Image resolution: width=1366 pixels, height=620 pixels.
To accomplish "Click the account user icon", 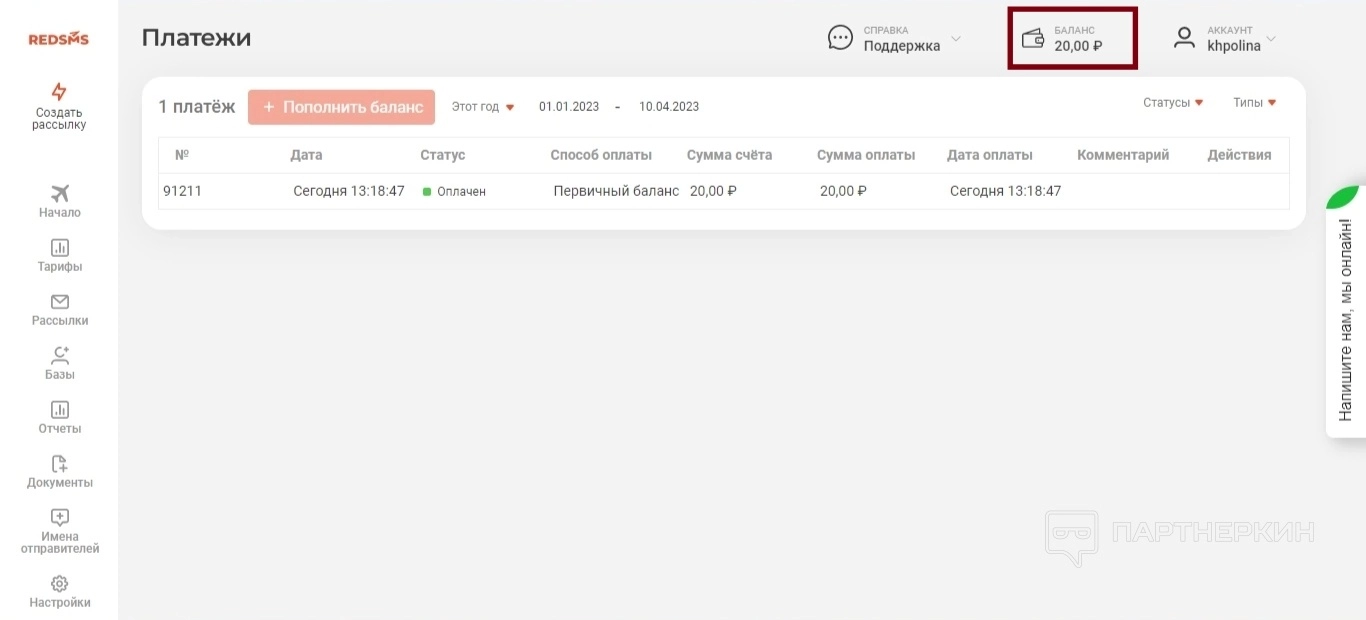I will coord(1185,38).
